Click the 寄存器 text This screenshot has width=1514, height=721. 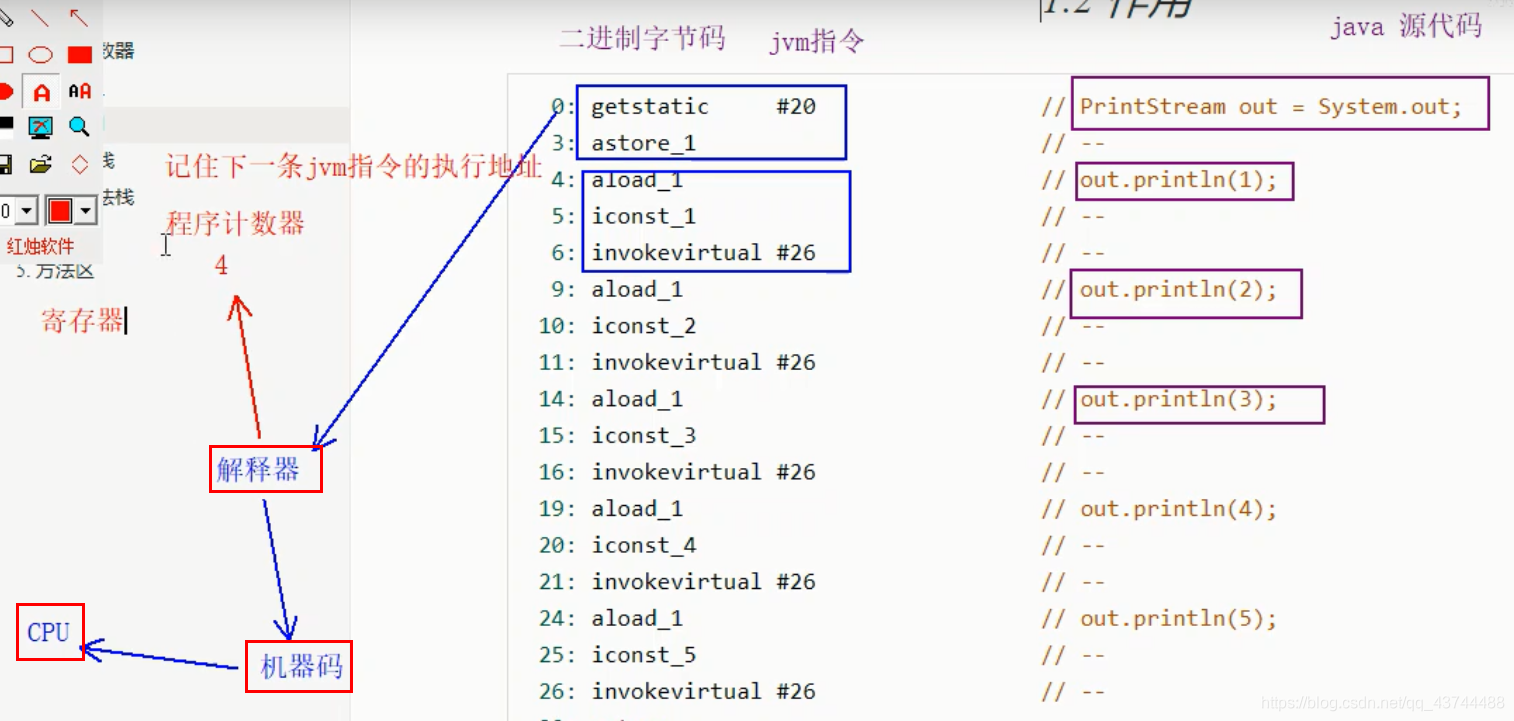click(x=82, y=320)
